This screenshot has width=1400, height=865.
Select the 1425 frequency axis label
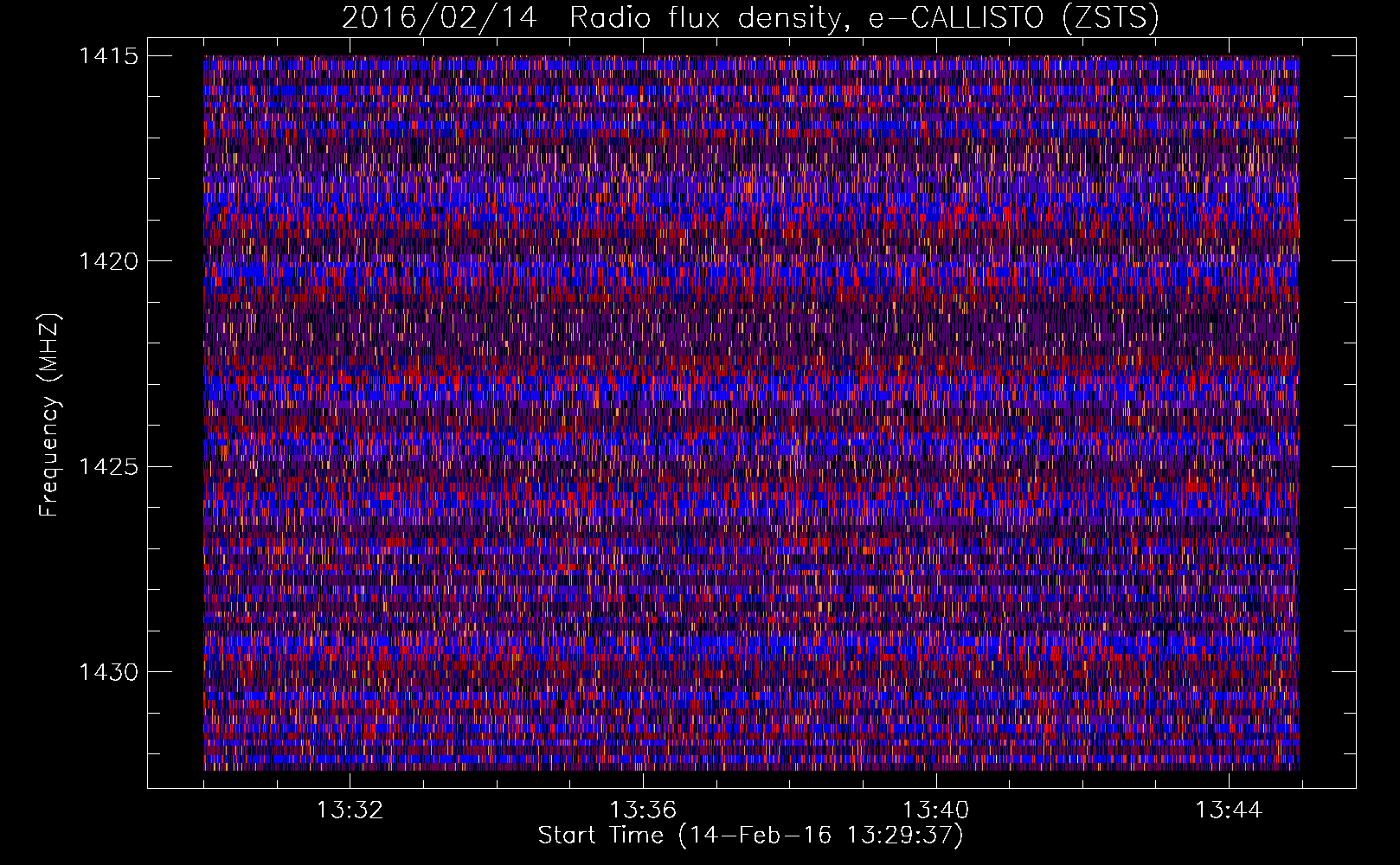[108, 467]
